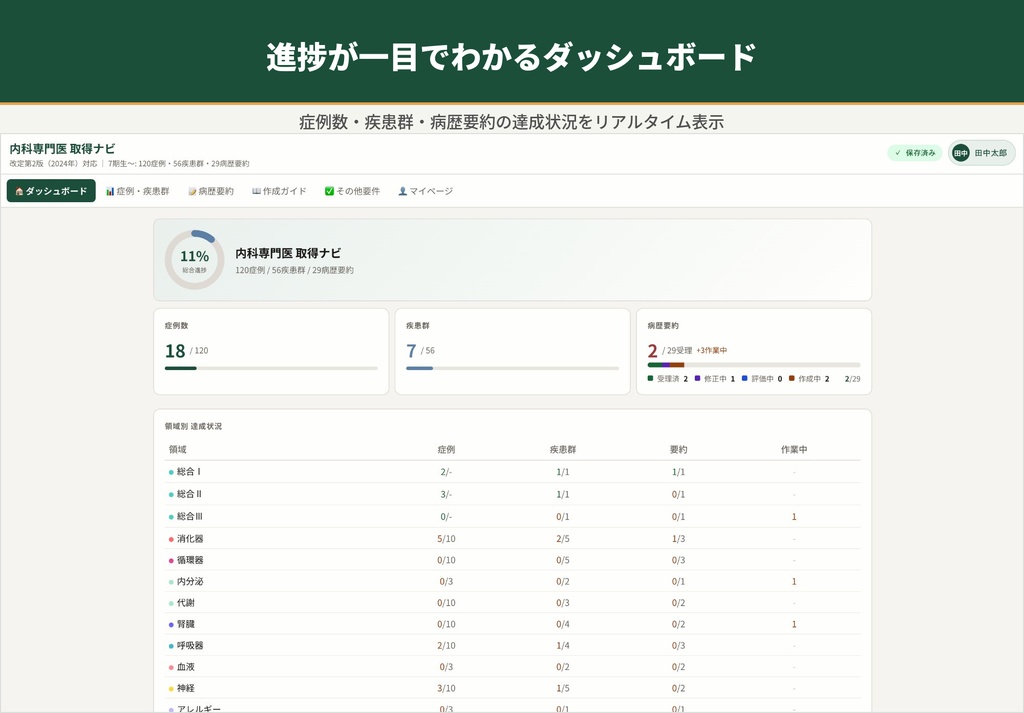Click the 3/10 症例 value for 神経

pos(446,688)
